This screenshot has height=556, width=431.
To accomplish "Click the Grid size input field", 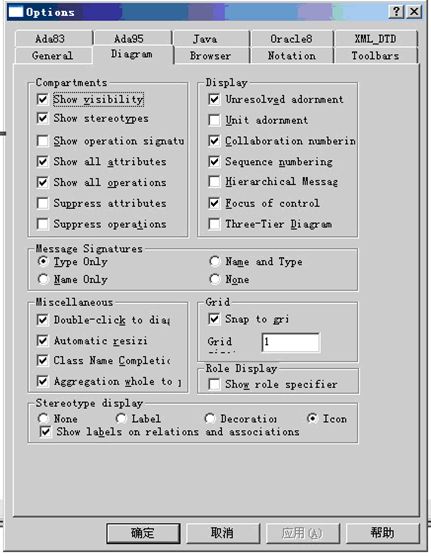I will [x=291, y=342].
